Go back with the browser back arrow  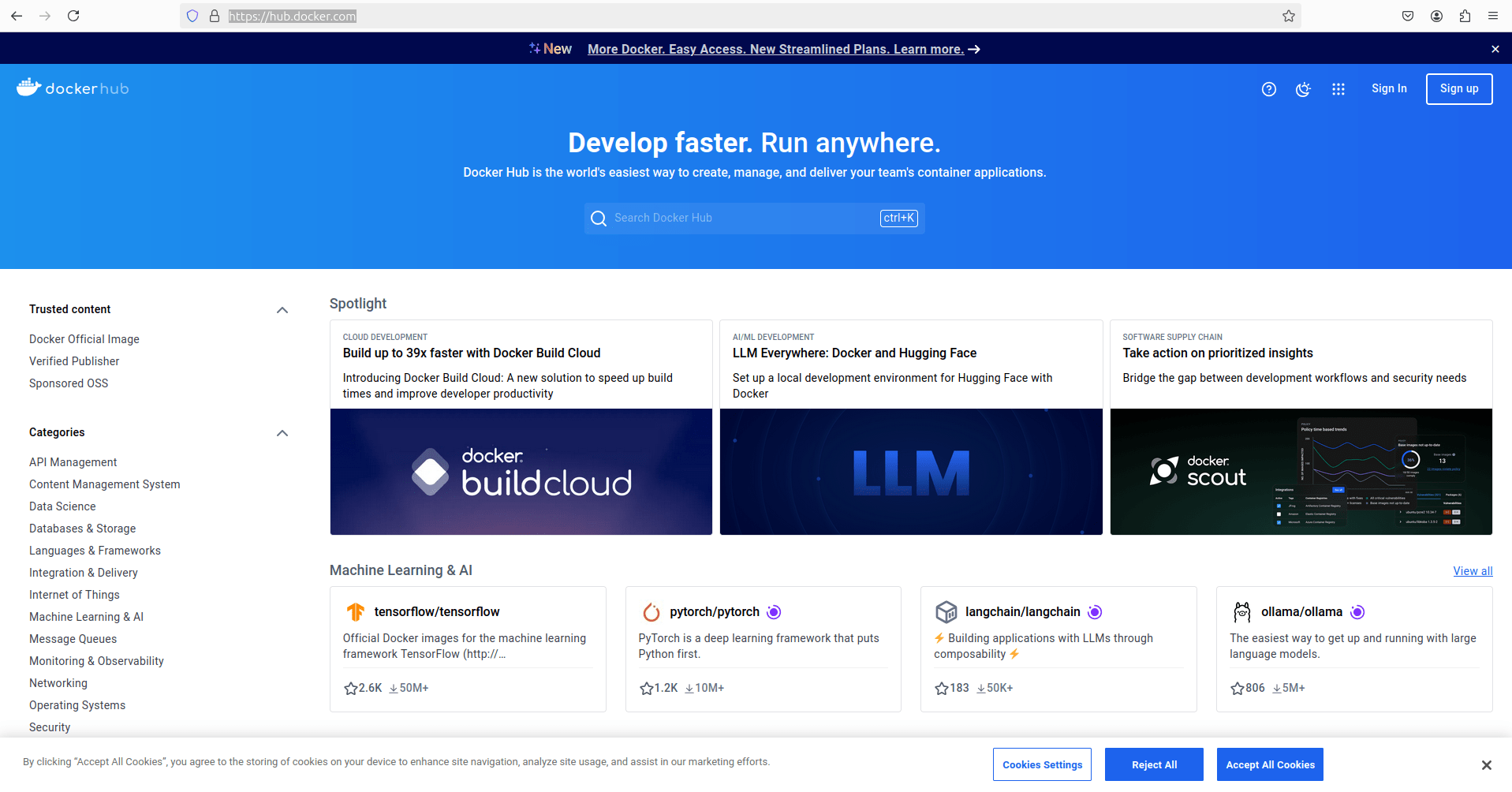coord(17,16)
